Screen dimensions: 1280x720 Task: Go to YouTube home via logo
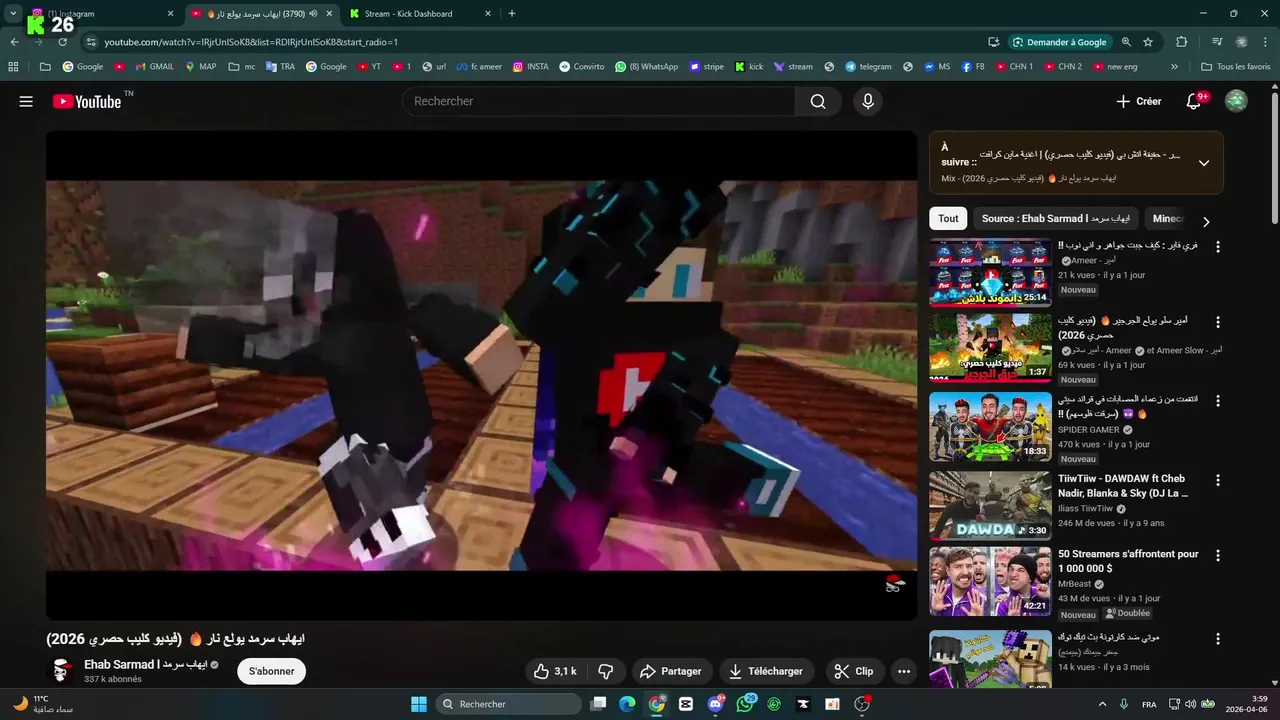pos(87,101)
